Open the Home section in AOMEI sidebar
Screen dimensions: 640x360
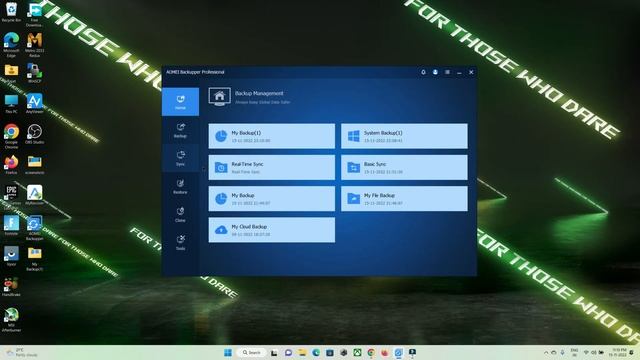coord(180,102)
